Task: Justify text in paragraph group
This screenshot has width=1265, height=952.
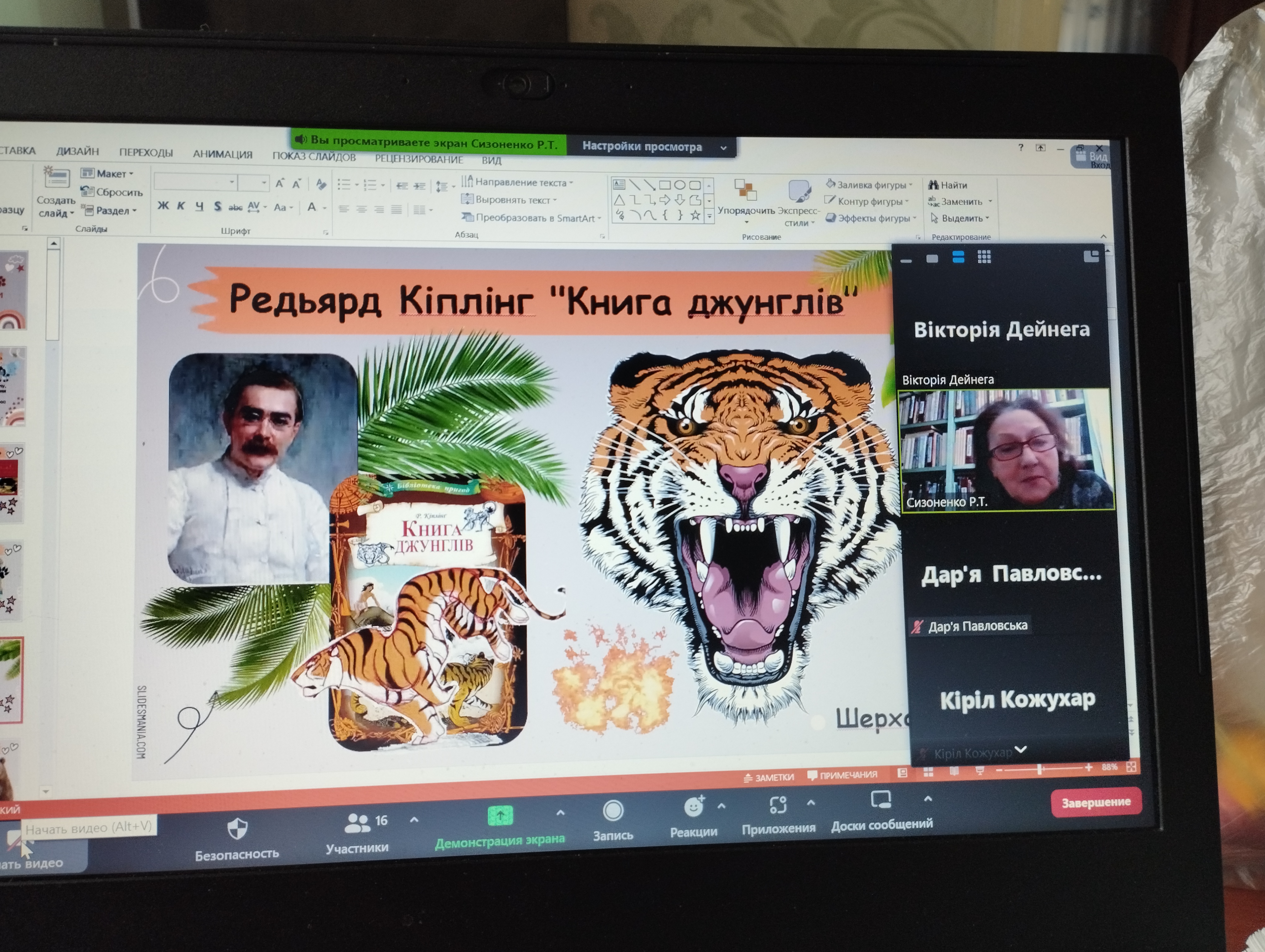Action: 396,210
